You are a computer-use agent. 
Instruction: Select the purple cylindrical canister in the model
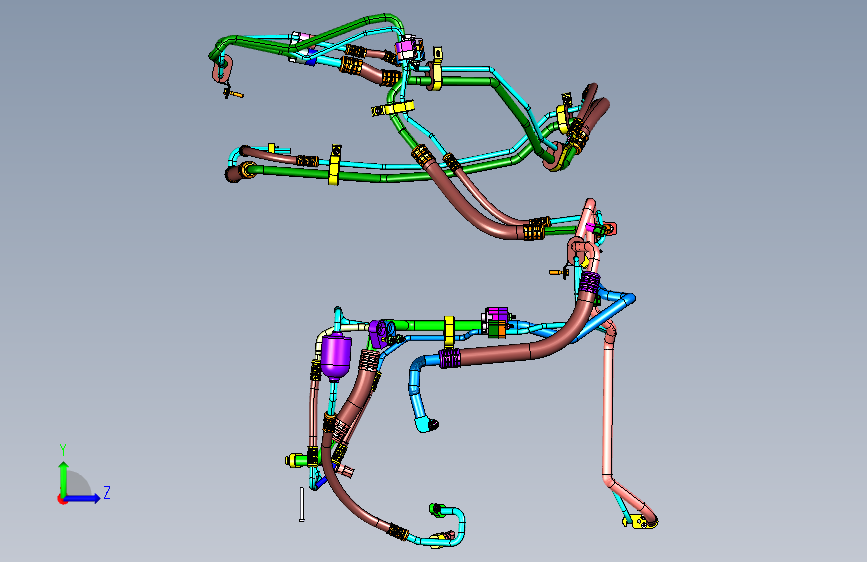336,357
